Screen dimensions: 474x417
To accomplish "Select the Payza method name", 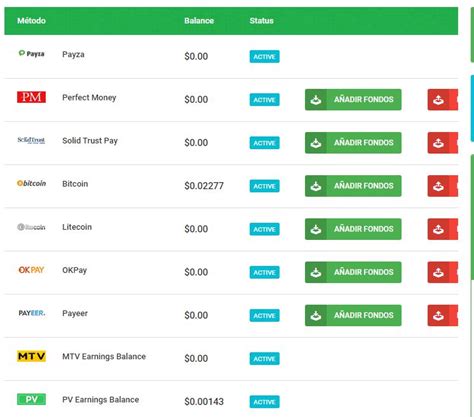I will tap(73, 54).
